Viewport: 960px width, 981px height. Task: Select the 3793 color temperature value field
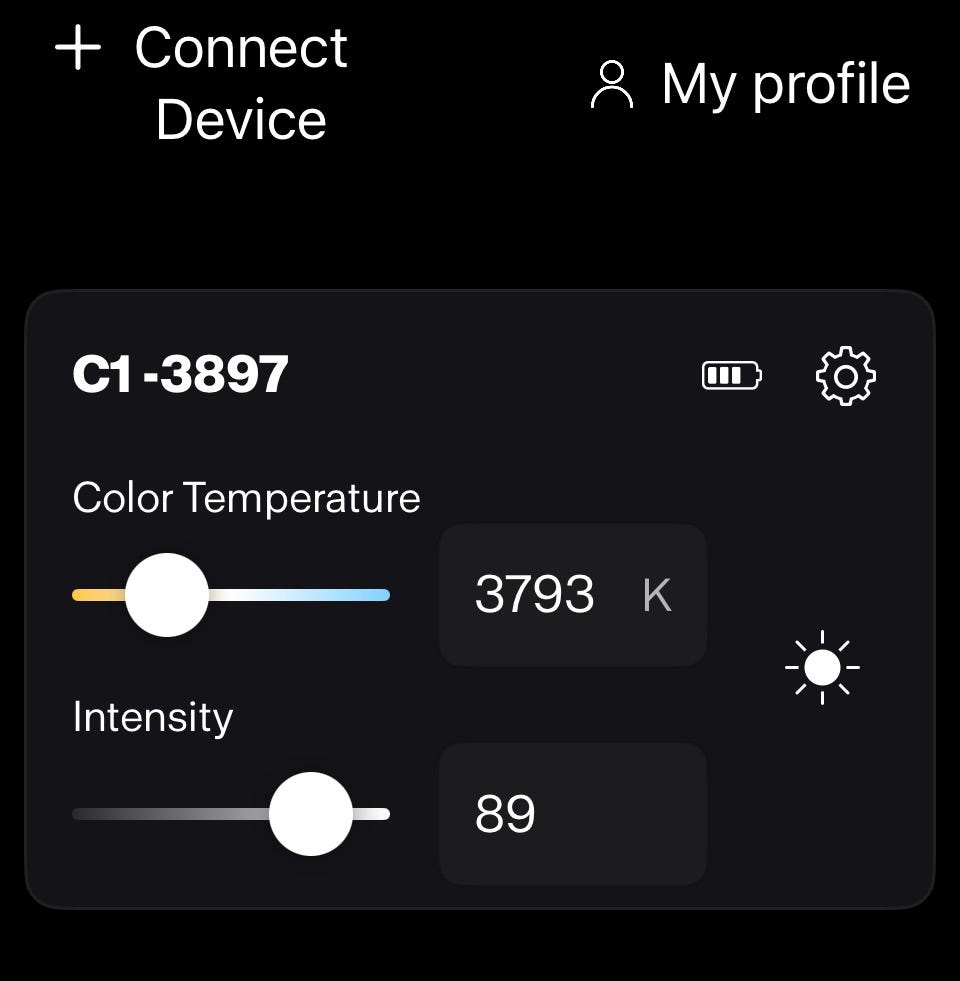point(573,594)
